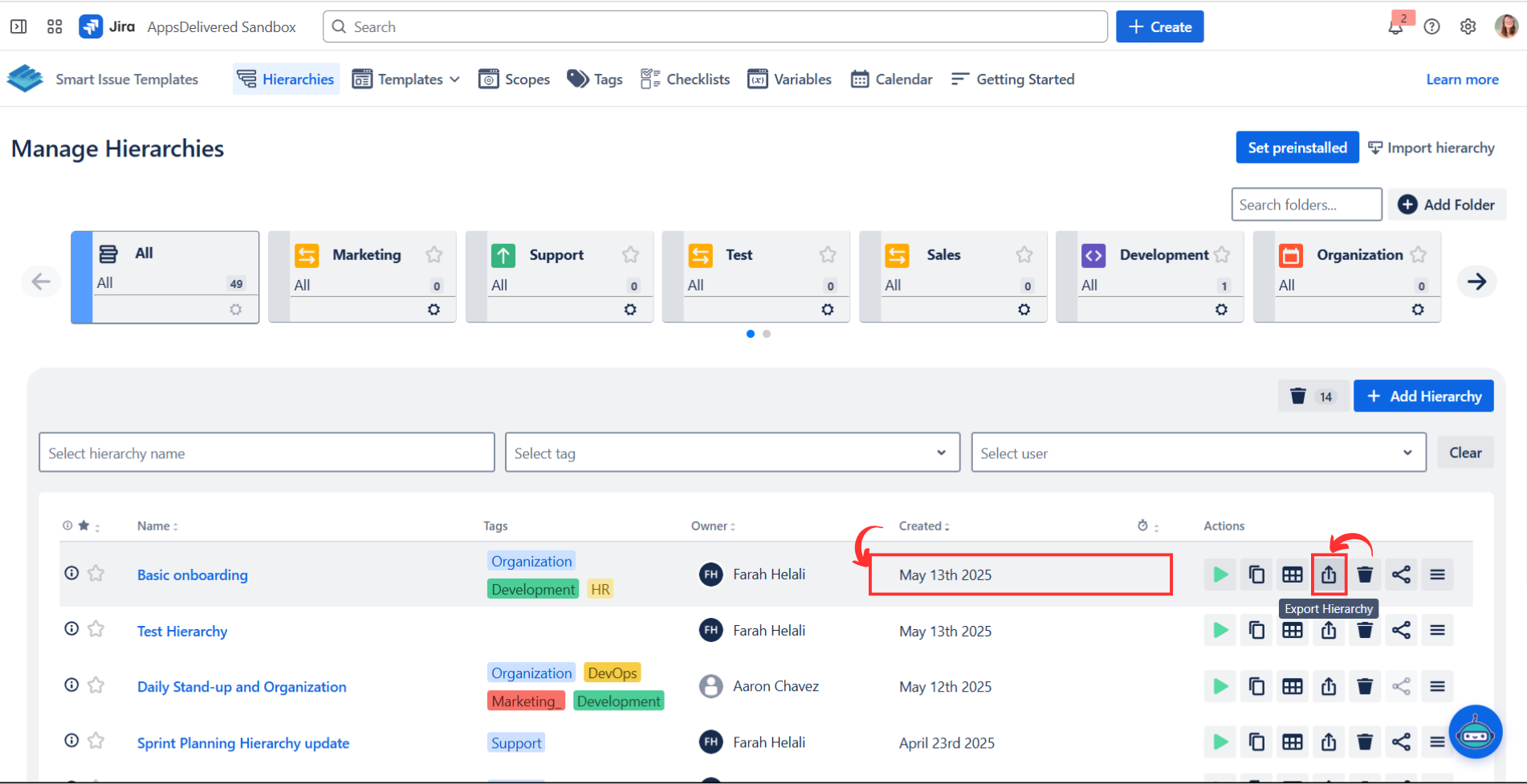The width and height of the screenshot is (1527, 784).
Task: Open the Select user dropdown
Action: [1198, 453]
